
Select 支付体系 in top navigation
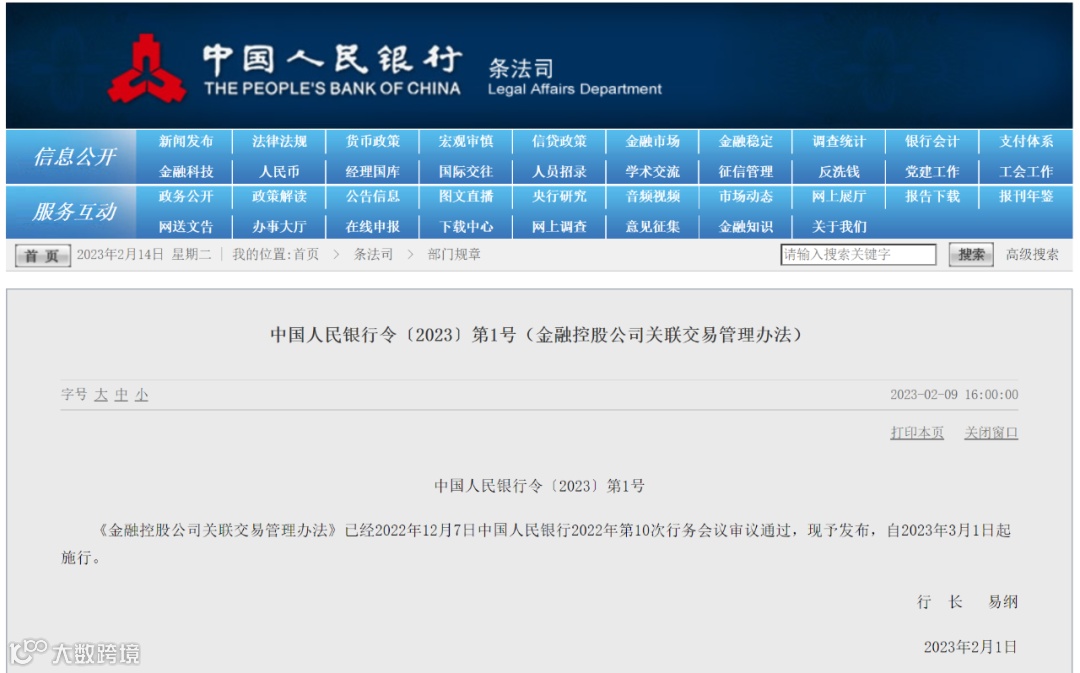[1026, 141]
